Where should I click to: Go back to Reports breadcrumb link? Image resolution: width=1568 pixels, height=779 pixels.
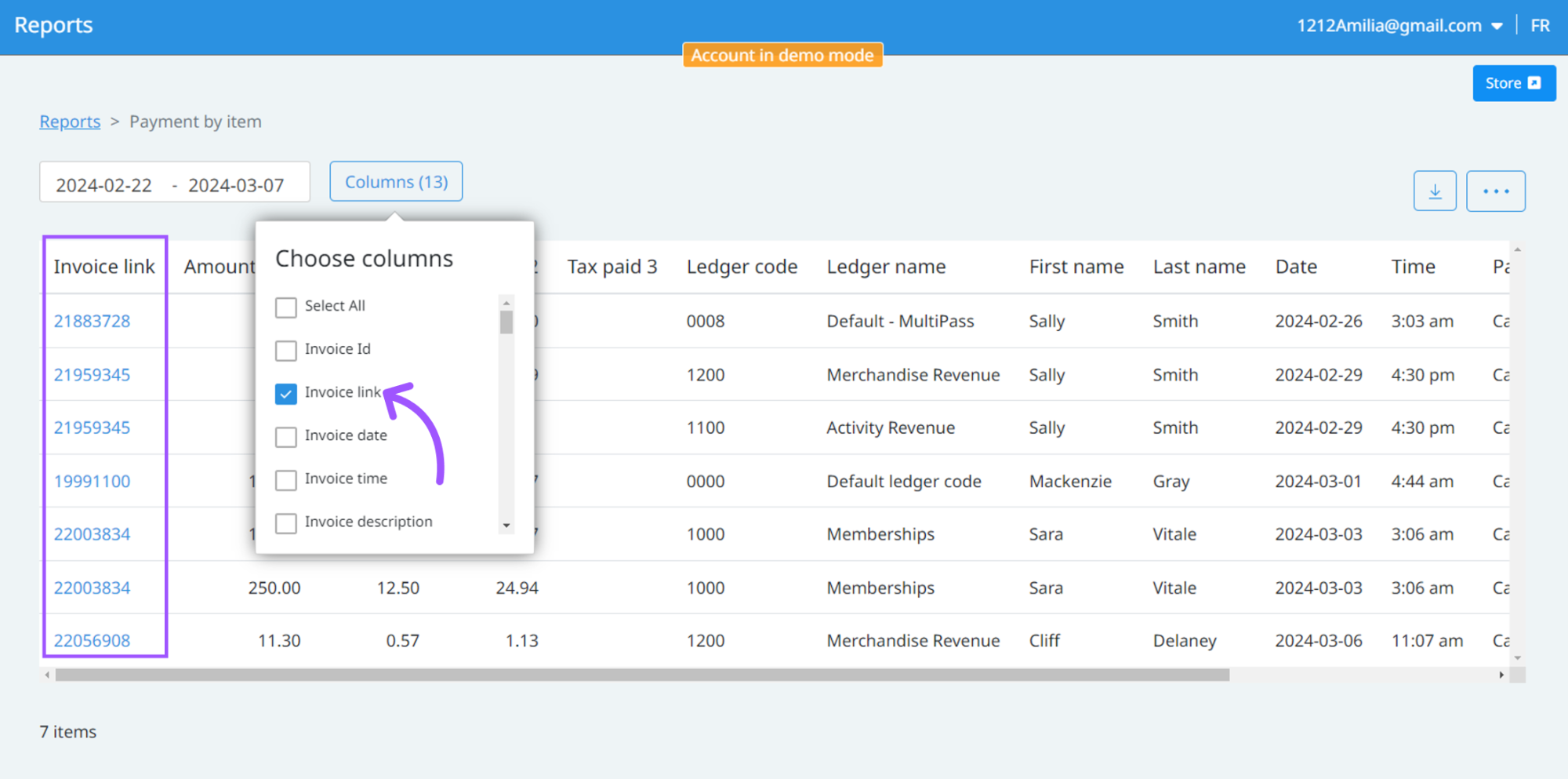pyautogui.click(x=70, y=122)
